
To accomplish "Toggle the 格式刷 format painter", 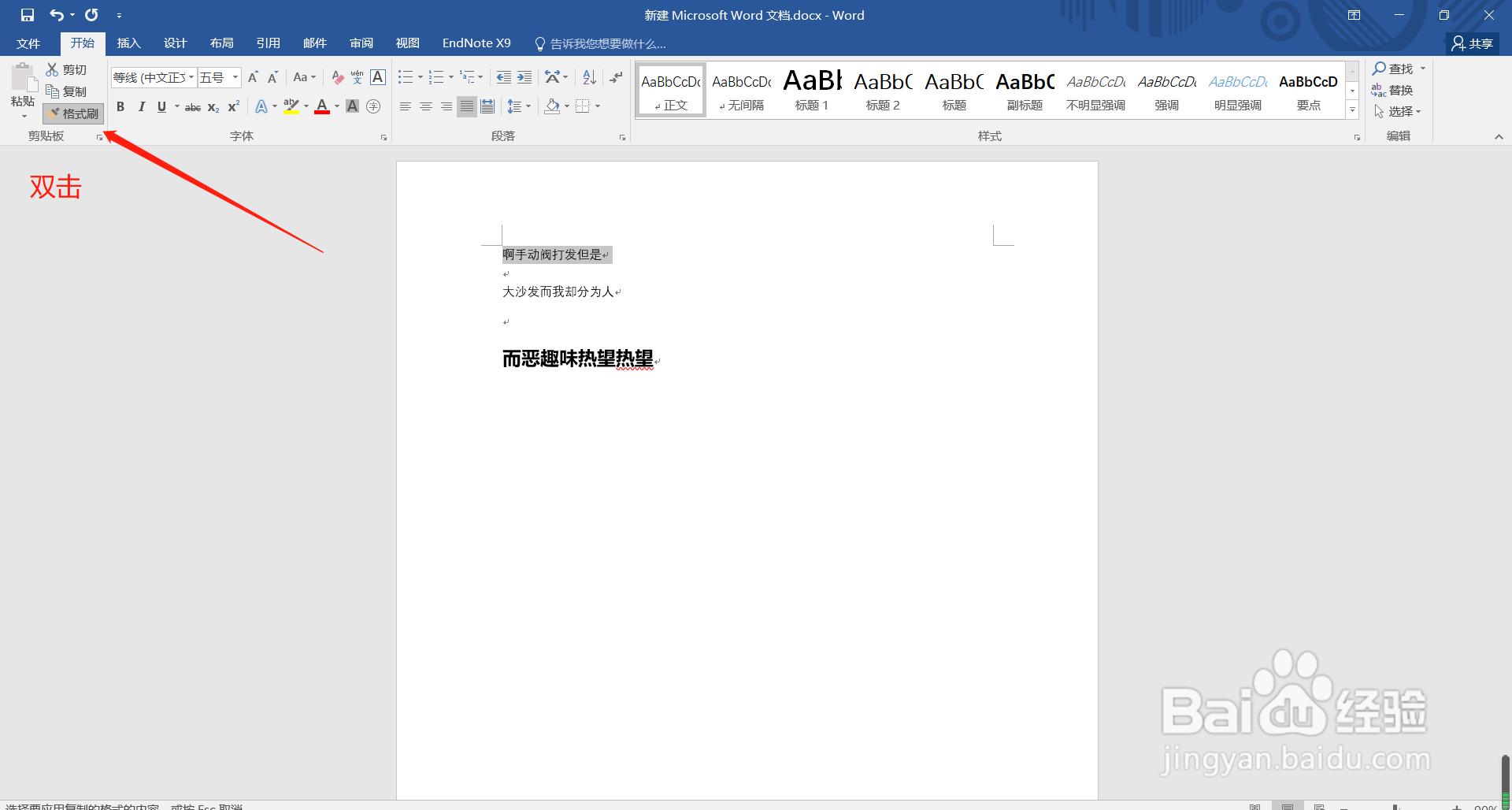I will pos(73,113).
